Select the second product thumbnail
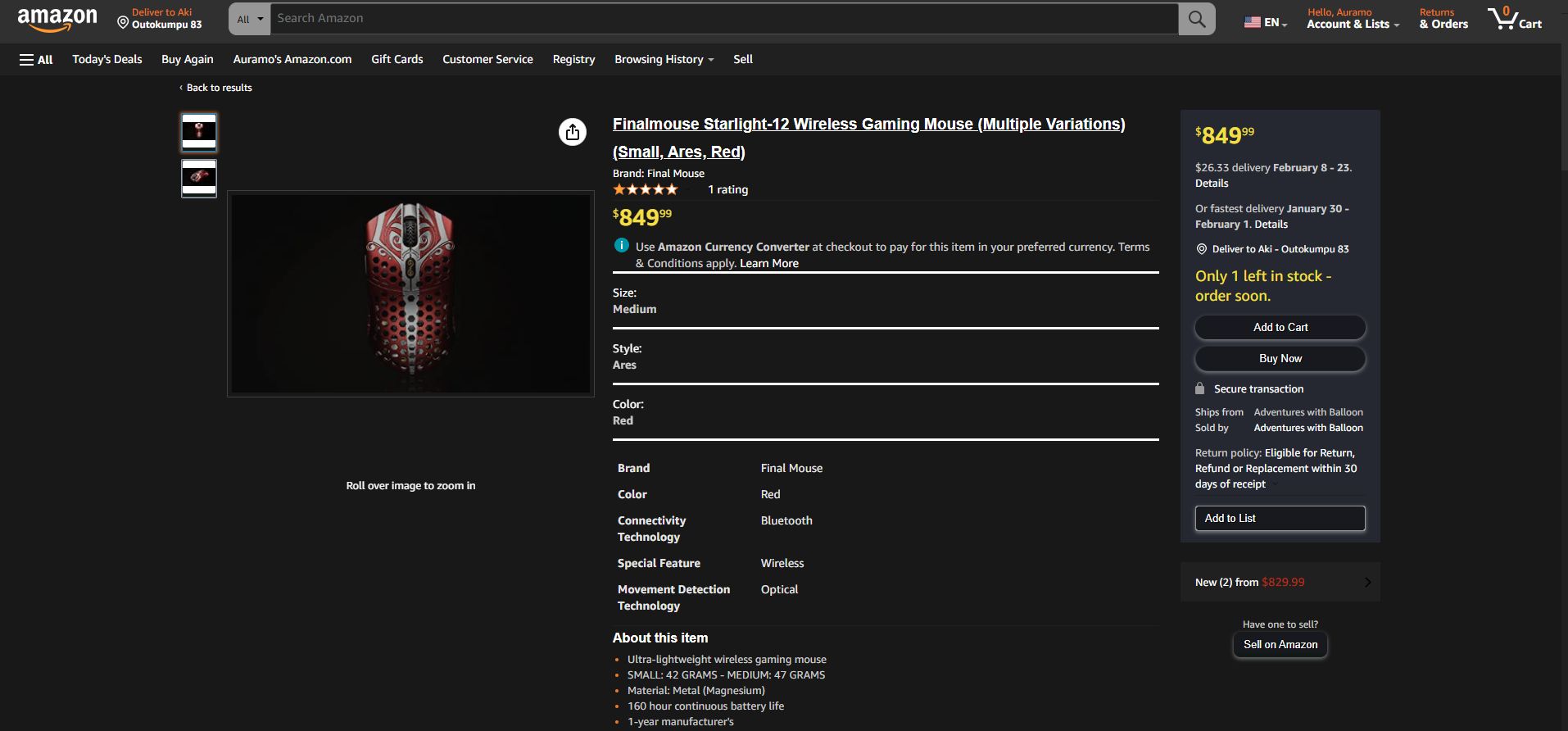Screen dimensions: 1568x731 tap(199, 178)
